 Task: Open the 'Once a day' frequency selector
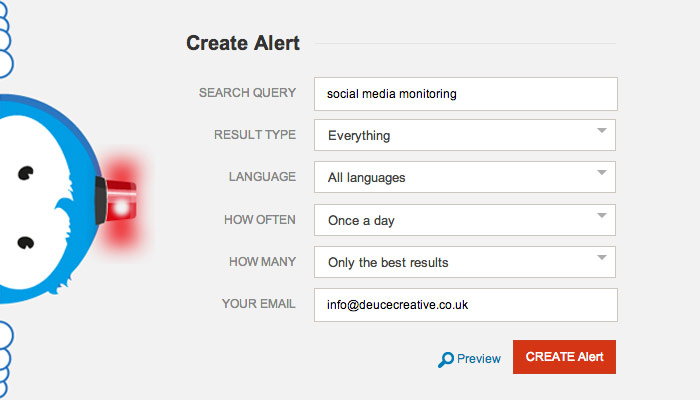tap(465, 220)
